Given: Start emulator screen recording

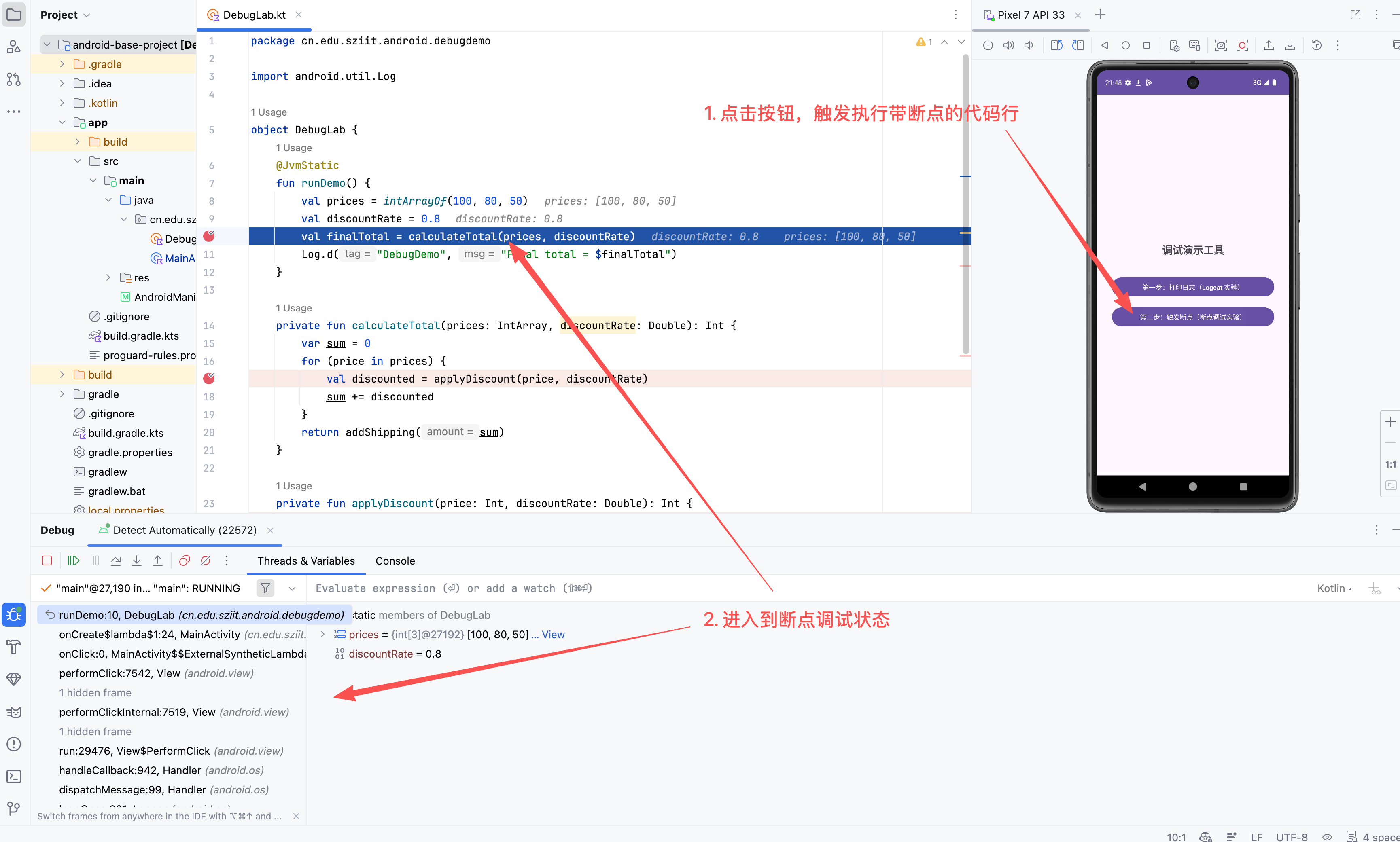Looking at the screenshot, I should [x=1242, y=45].
